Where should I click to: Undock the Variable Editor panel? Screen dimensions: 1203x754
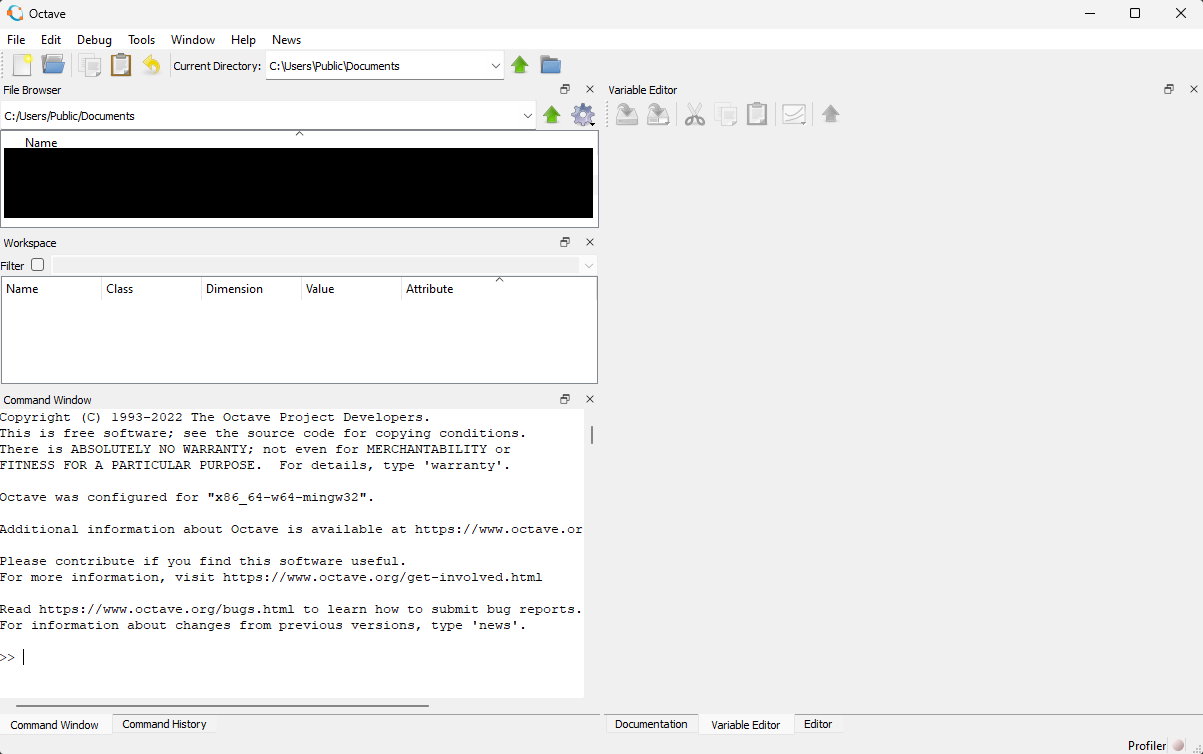(x=1169, y=89)
